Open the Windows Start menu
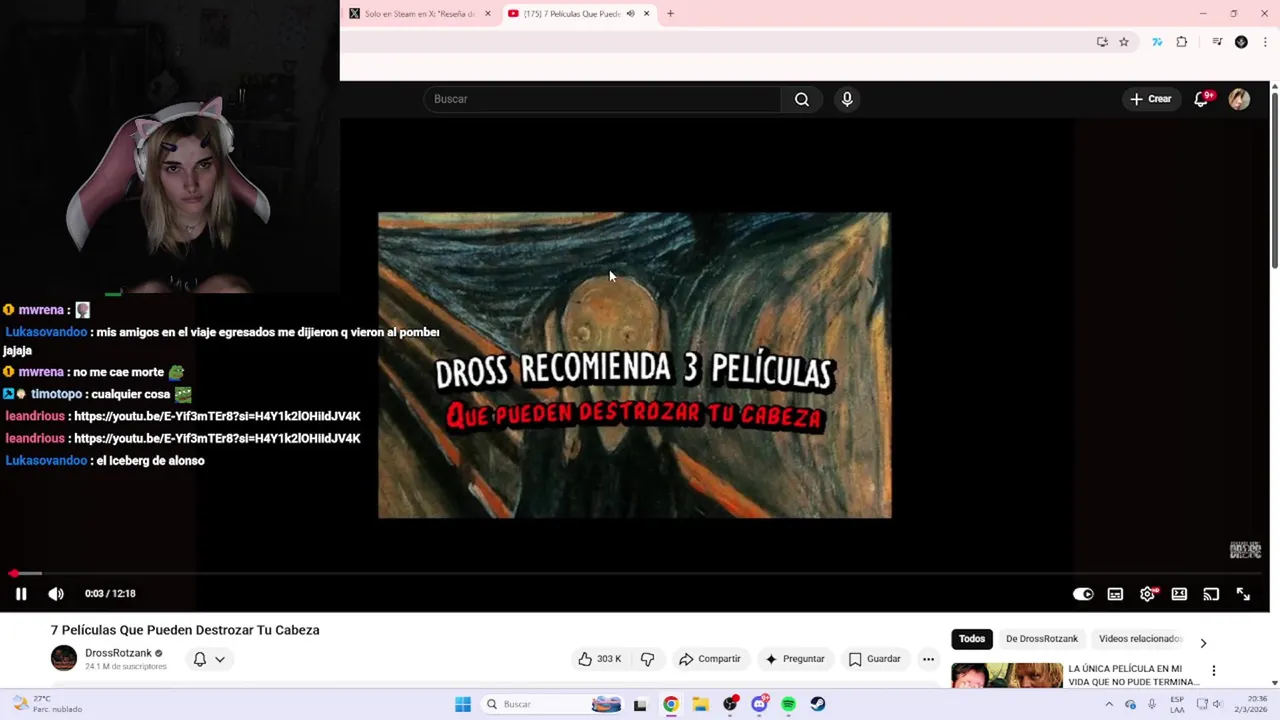Screen dimensions: 1280x720 pyautogui.click(x=463, y=704)
